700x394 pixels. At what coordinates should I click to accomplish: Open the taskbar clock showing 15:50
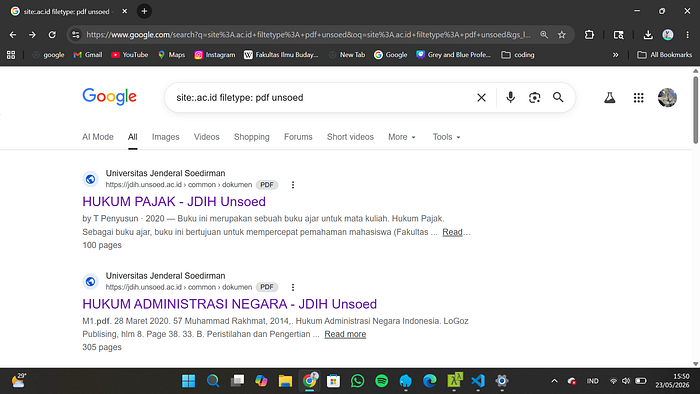tap(672, 381)
